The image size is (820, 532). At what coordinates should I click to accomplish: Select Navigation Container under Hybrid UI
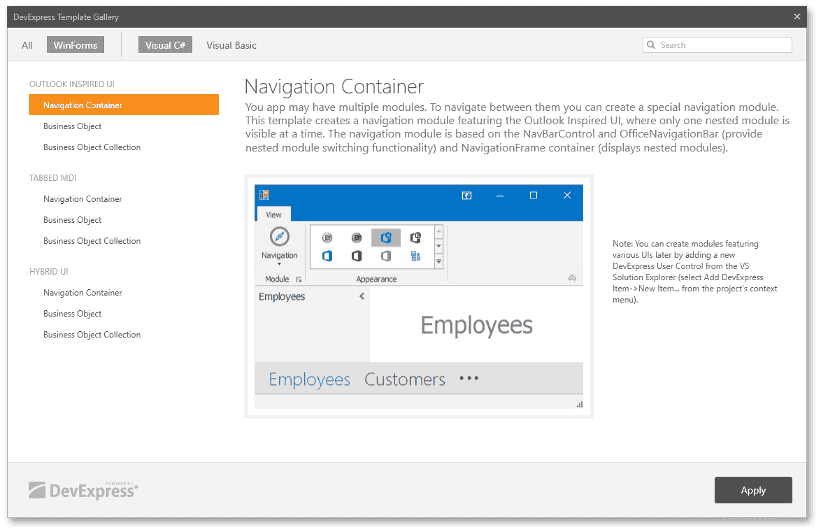(x=83, y=292)
